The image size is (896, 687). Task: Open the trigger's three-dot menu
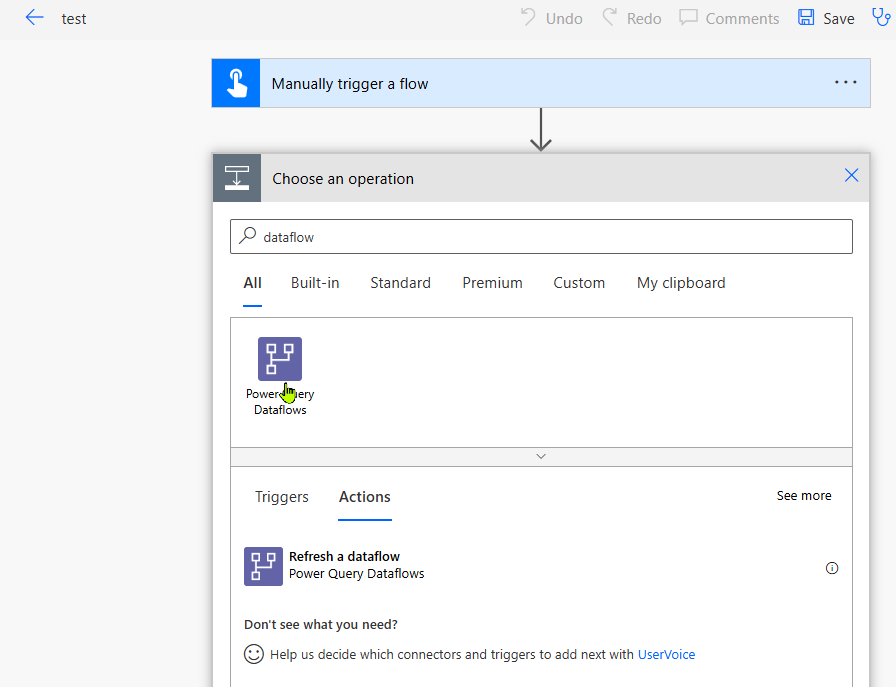(845, 82)
